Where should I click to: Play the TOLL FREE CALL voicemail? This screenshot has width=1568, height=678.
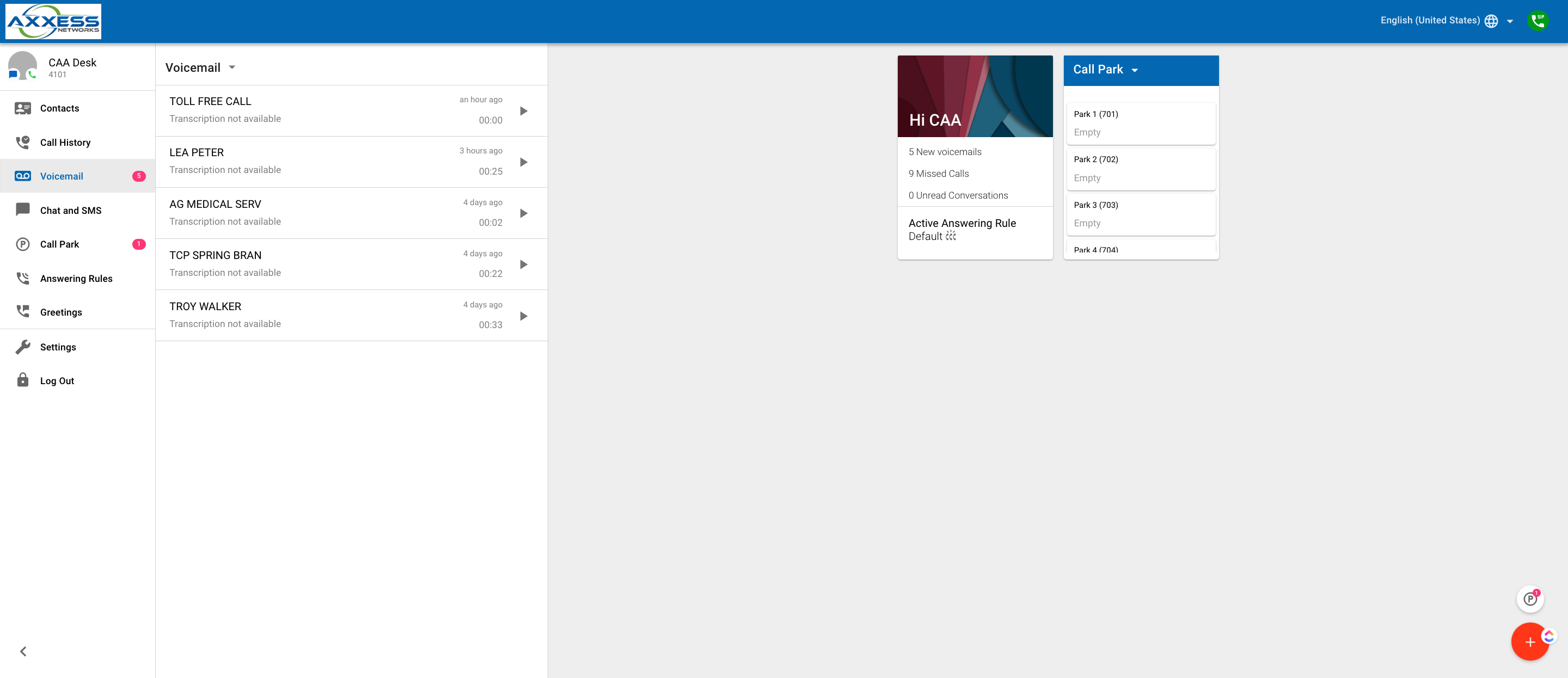coord(523,111)
